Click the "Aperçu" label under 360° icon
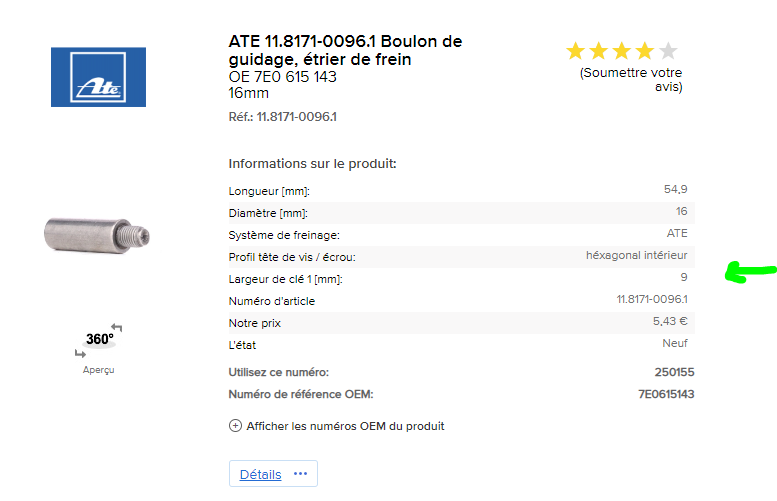777x501 pixels. 98,370
